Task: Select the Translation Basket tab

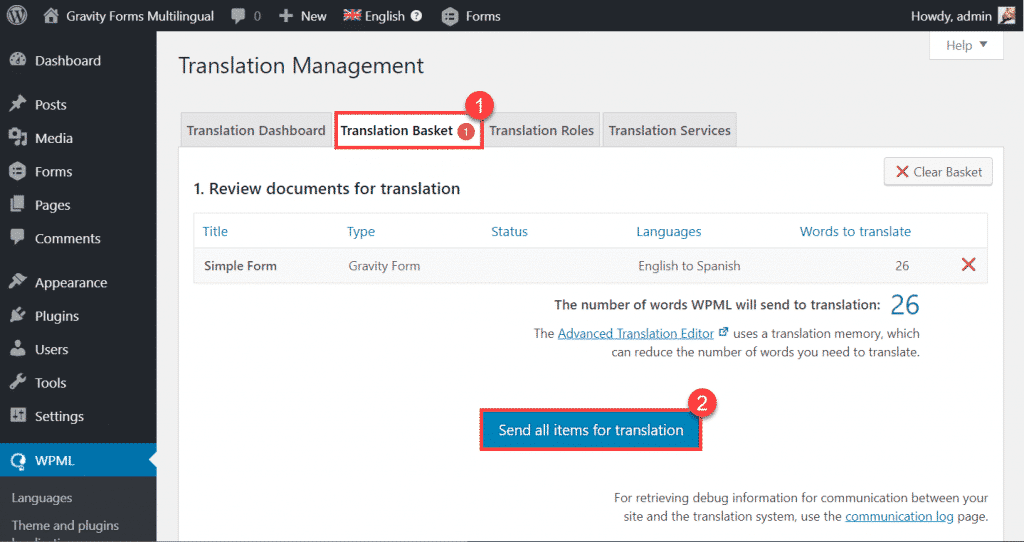Action: coord(408,130)
